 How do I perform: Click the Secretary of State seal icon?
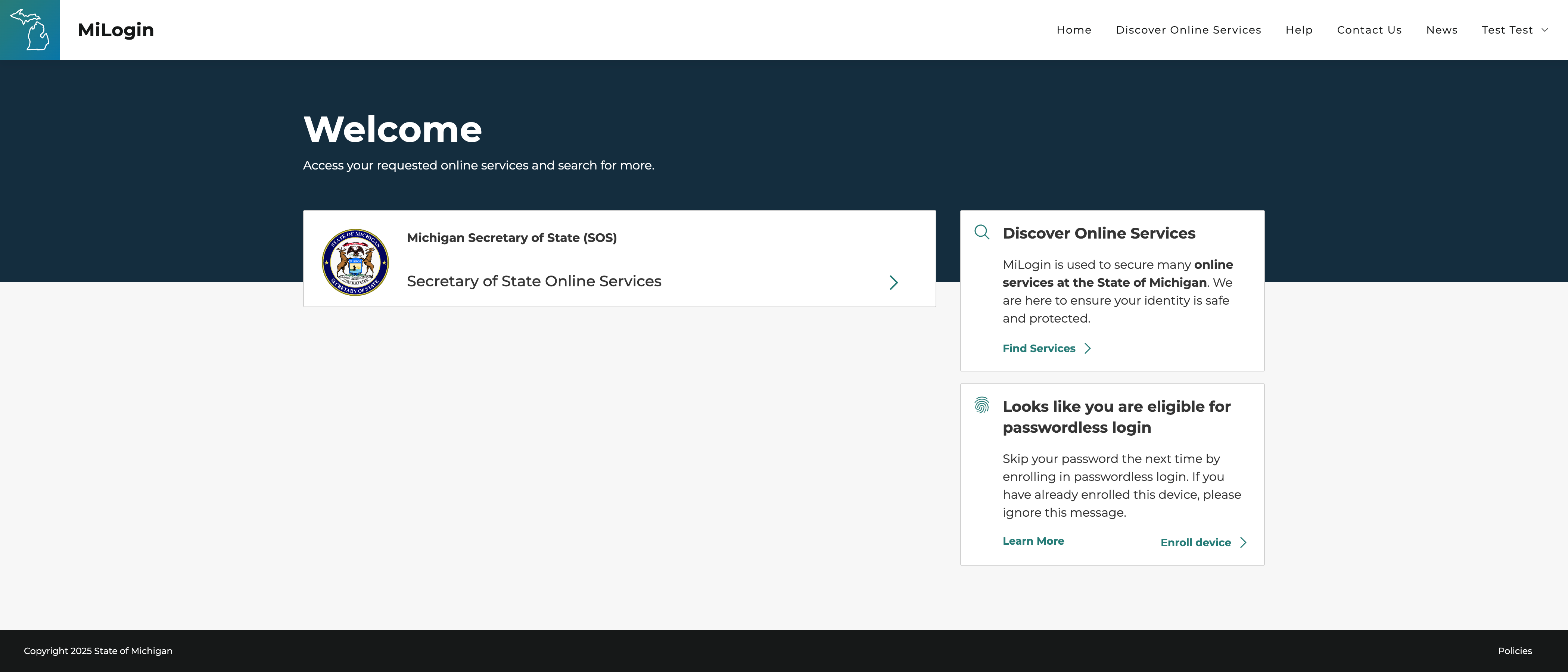tap(355, 262)
